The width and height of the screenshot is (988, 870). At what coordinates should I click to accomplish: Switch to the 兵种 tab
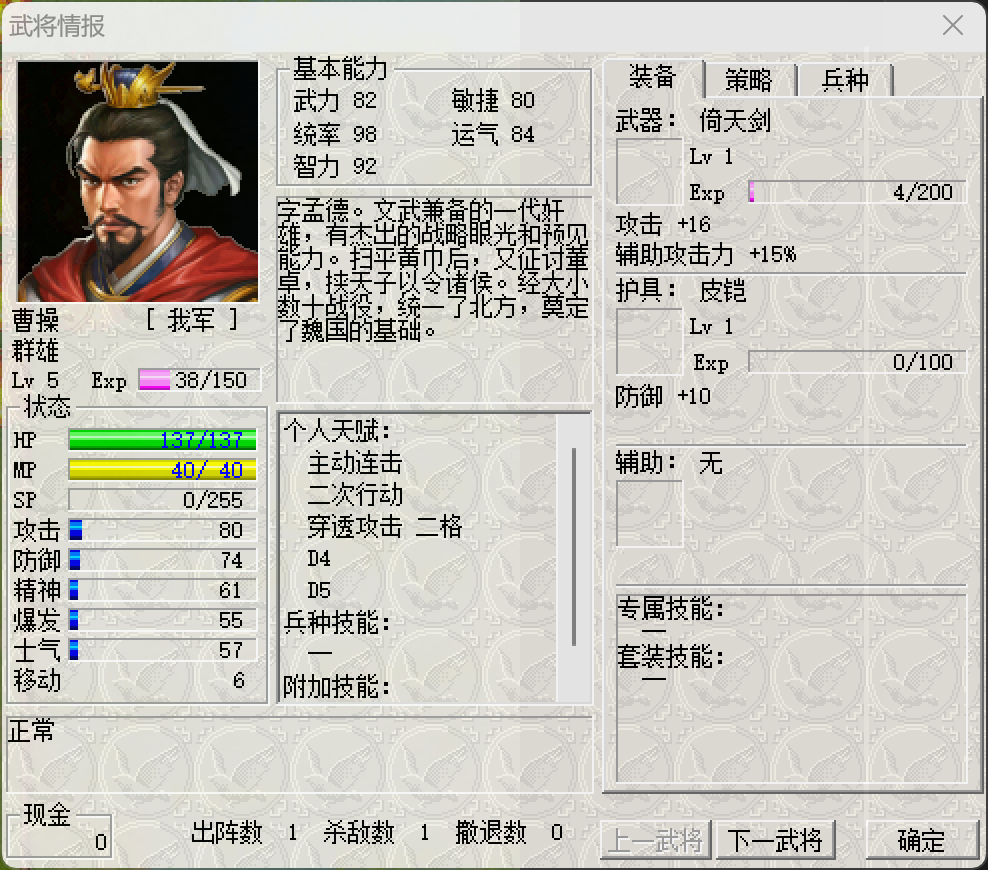(845, 80)
